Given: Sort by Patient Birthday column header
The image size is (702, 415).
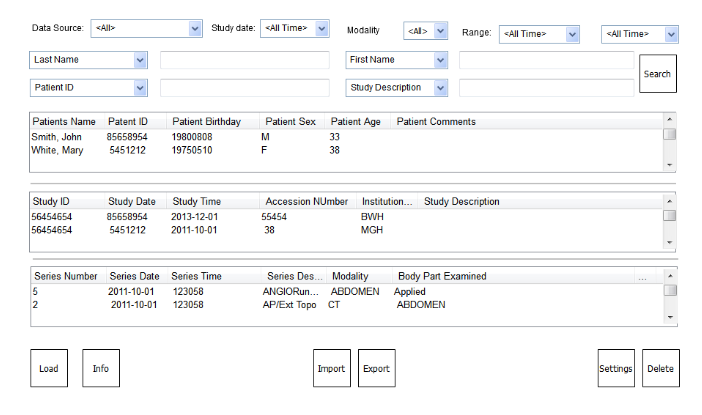Looking at the screenshot, I should tap(206, 122).
